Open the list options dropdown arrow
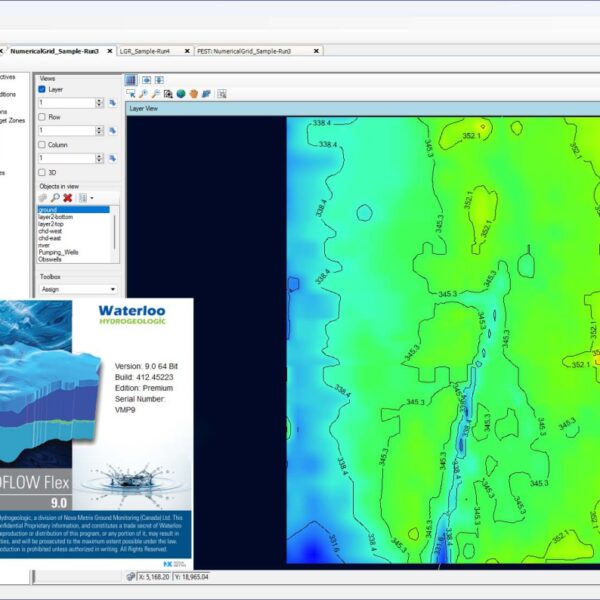Viewport: 600px width, 600px height. 92,198
